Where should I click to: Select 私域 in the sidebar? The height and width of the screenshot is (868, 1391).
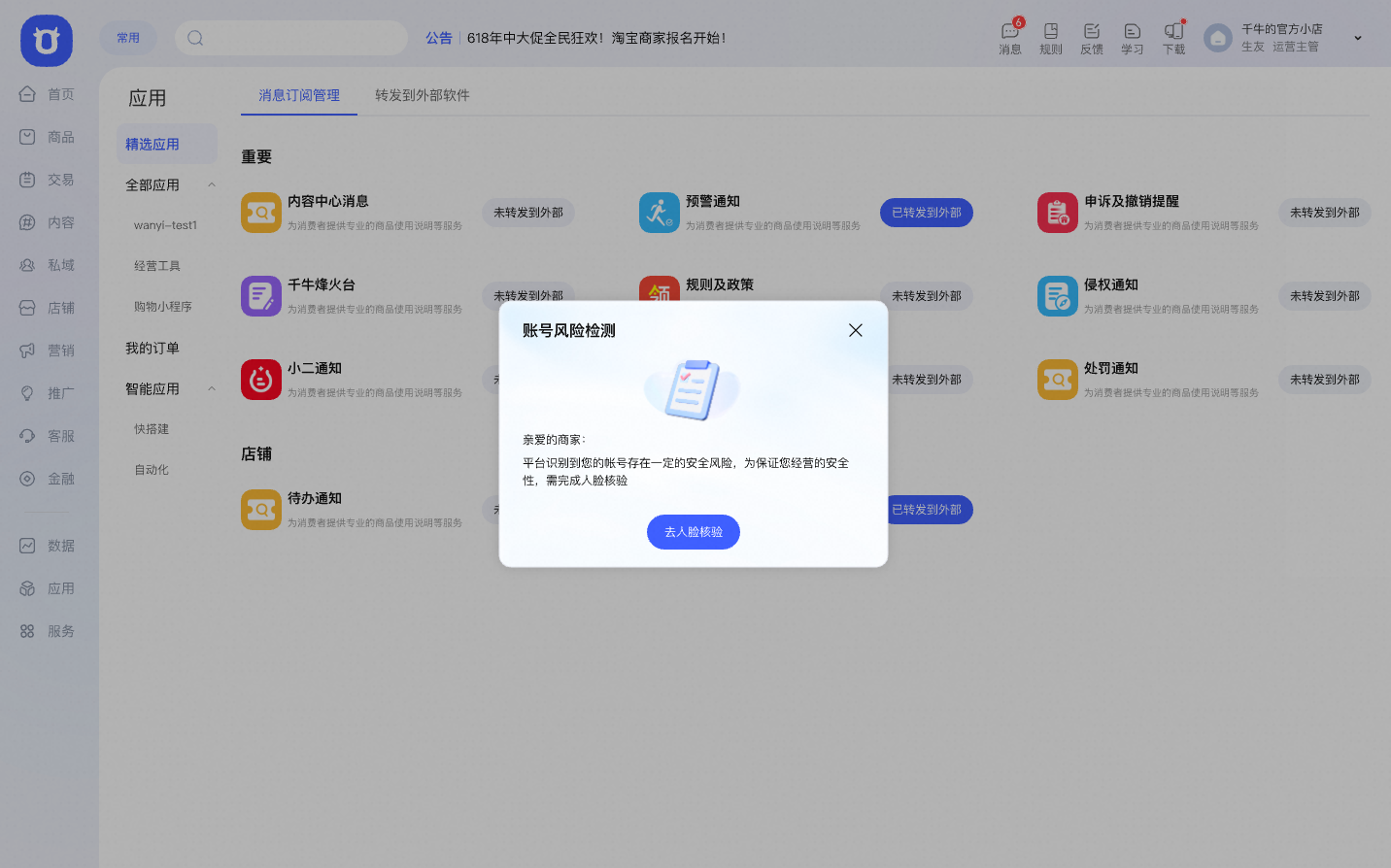pos(48,265)
